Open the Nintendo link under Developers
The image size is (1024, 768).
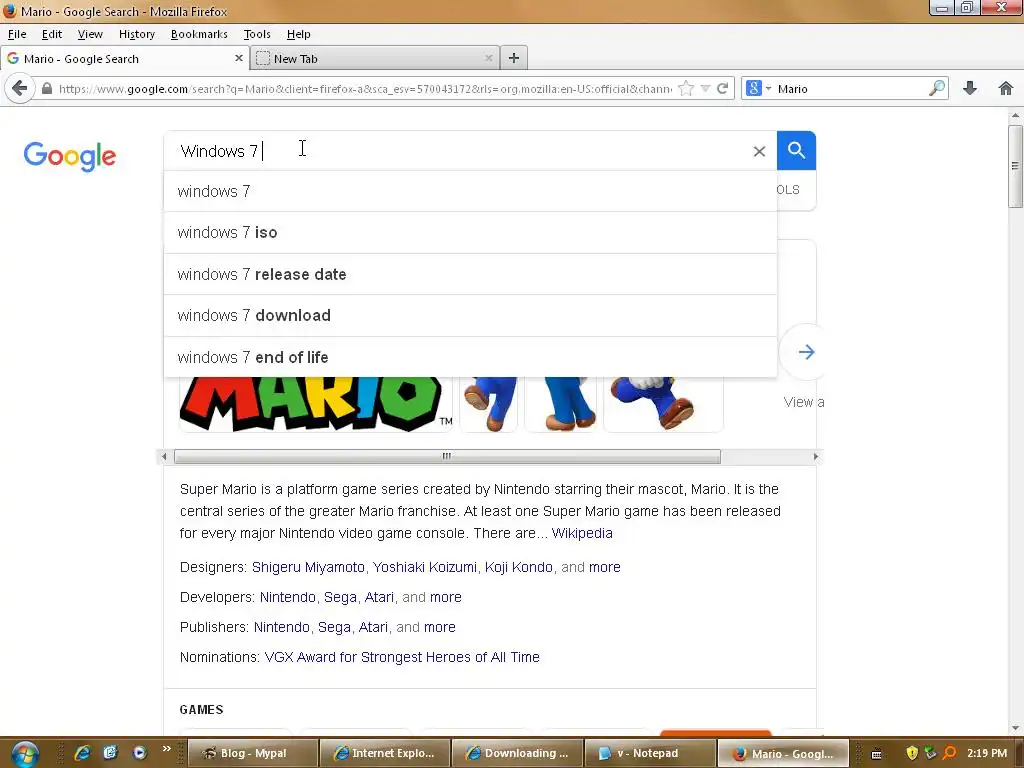click(x=287, y=597)
